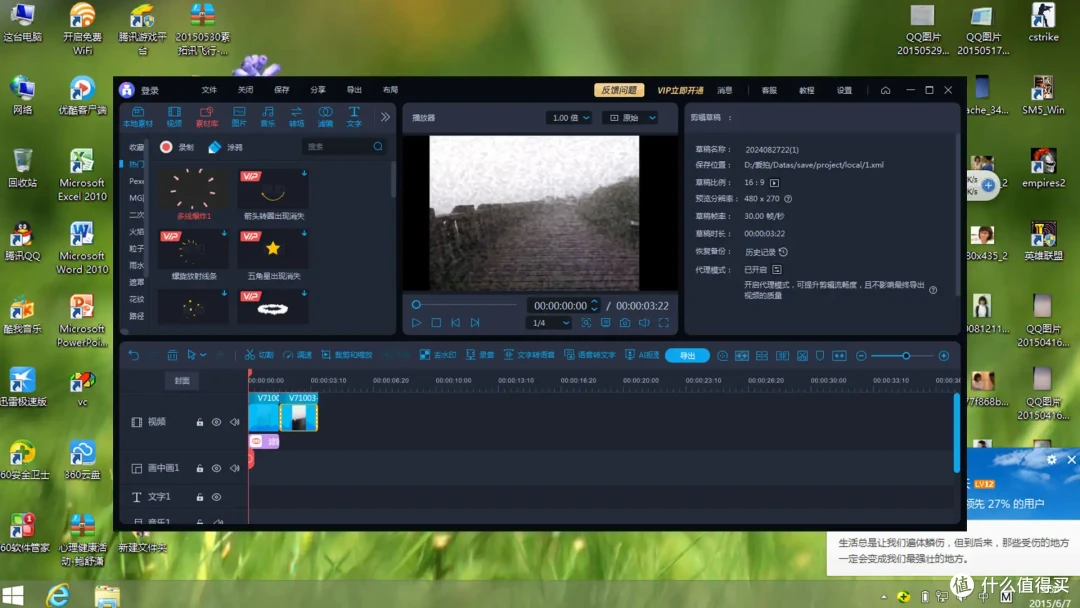Select 螺旋放射线条 effect thumbnail
Image resolution: width=1080 pixels, height=608 pixels.
[194, 249]
